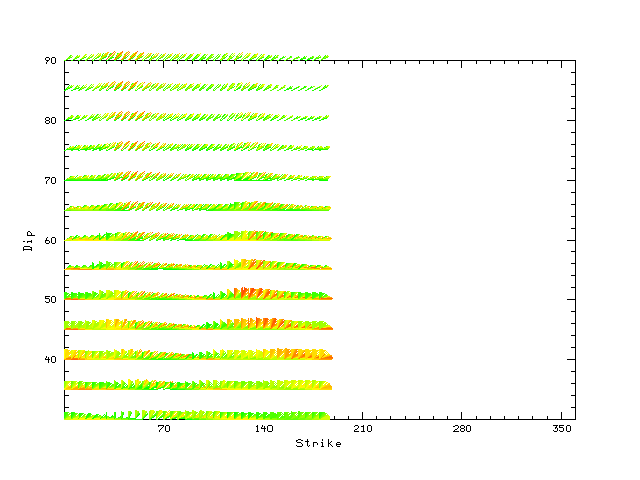Click the y-axis label '60'

[50, 241]
